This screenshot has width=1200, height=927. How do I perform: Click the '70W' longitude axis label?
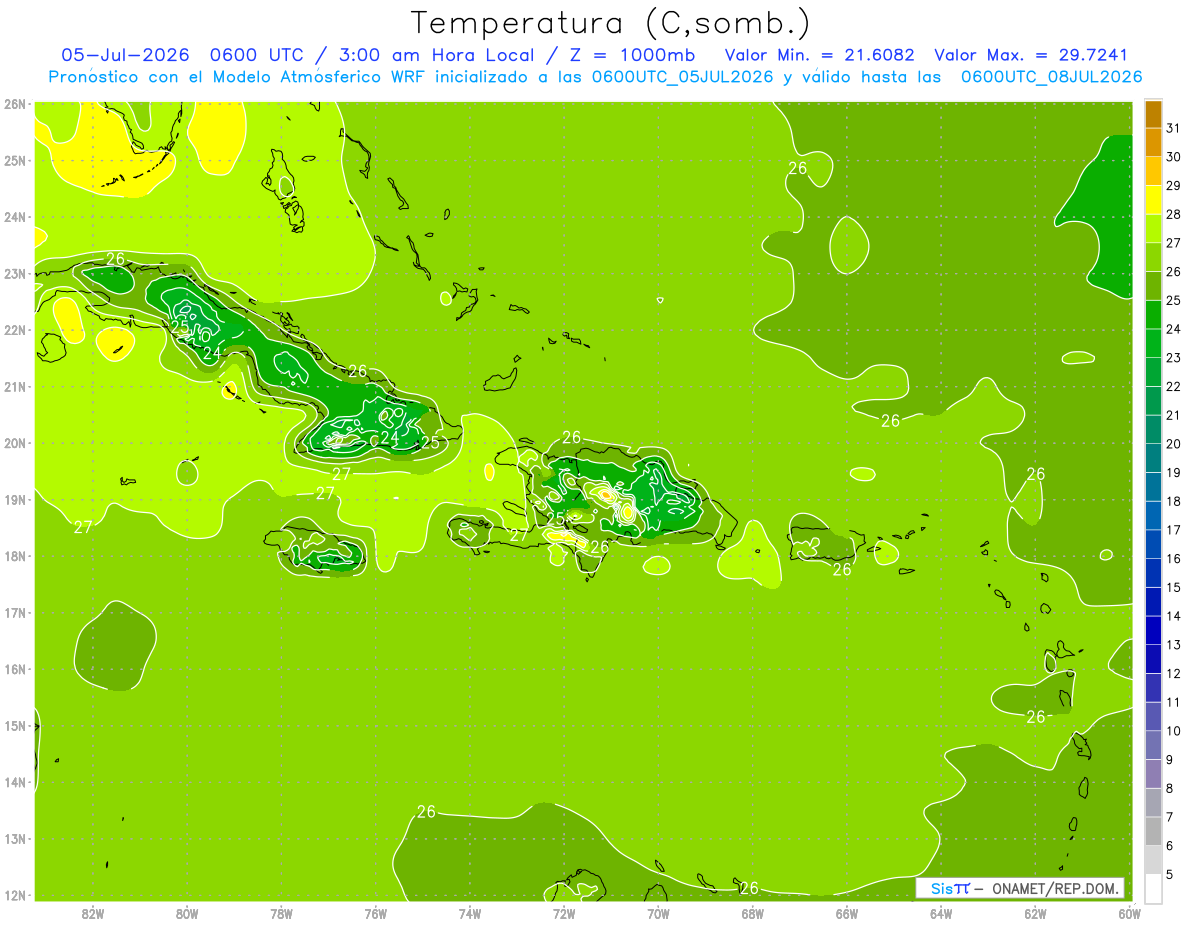point(658,913)
